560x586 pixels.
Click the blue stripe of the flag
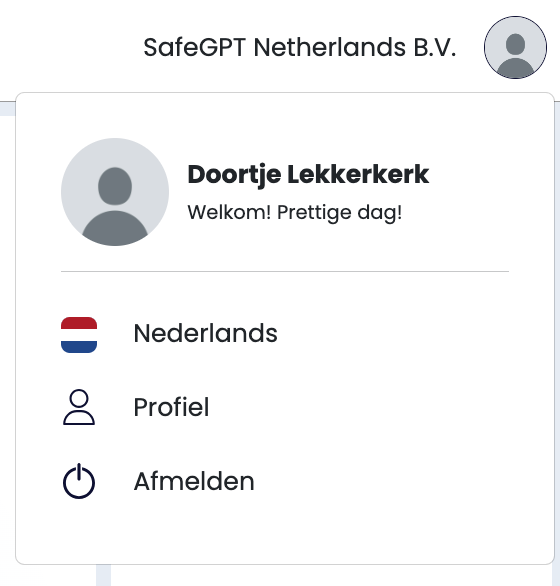[x=79, y=347]
